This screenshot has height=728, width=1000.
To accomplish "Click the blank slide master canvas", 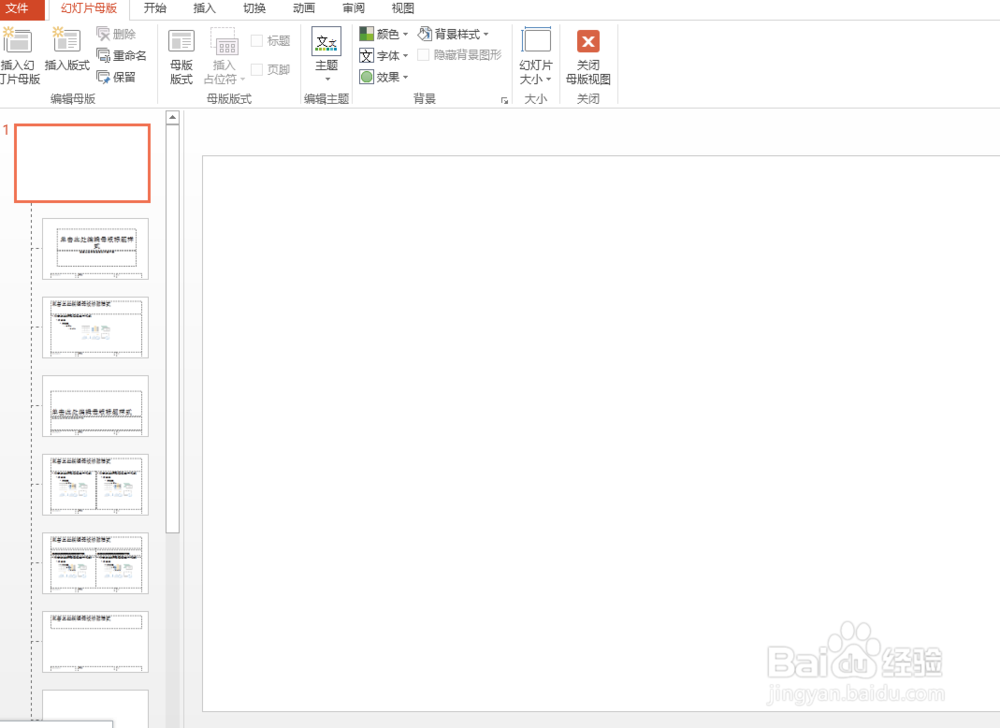I will [x=601, y=433].
